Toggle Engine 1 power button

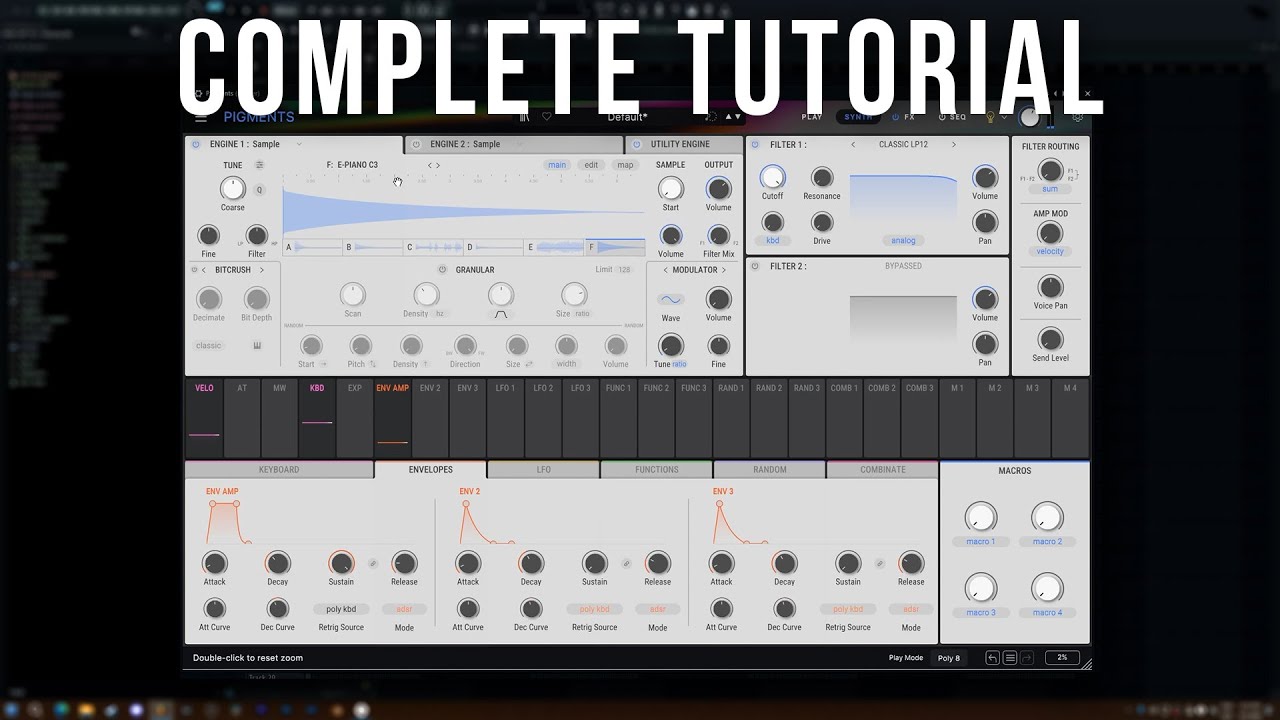pos(196,144)
